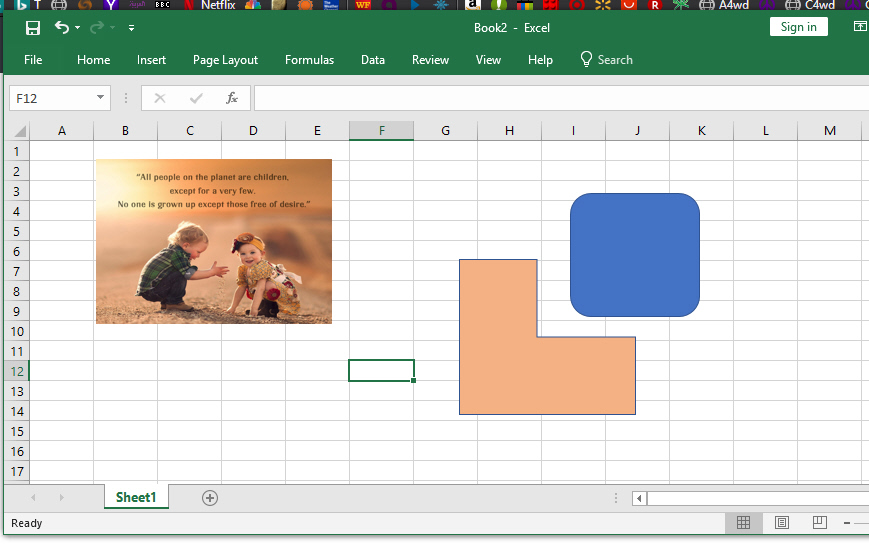Switch to Page Break Preview icon

click(819, 523)
